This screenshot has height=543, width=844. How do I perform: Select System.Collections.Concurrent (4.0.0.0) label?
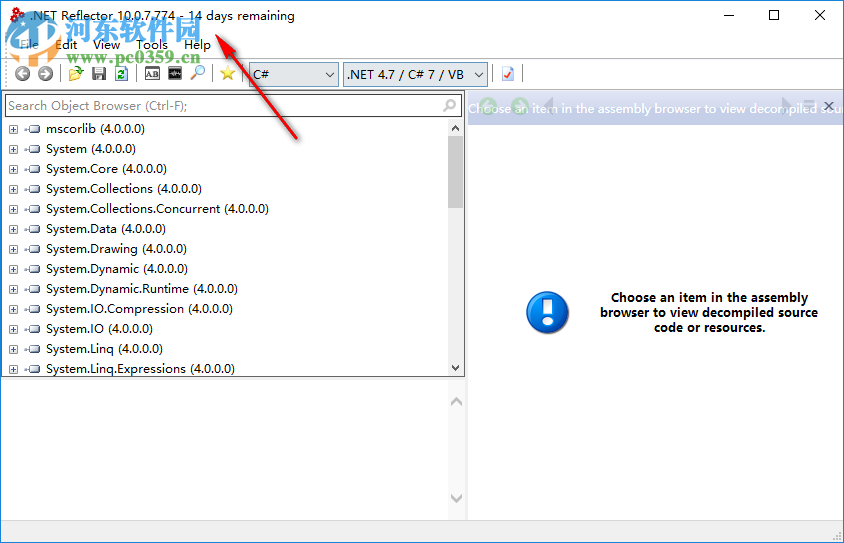pyautogui.click(x=157, y=209)
